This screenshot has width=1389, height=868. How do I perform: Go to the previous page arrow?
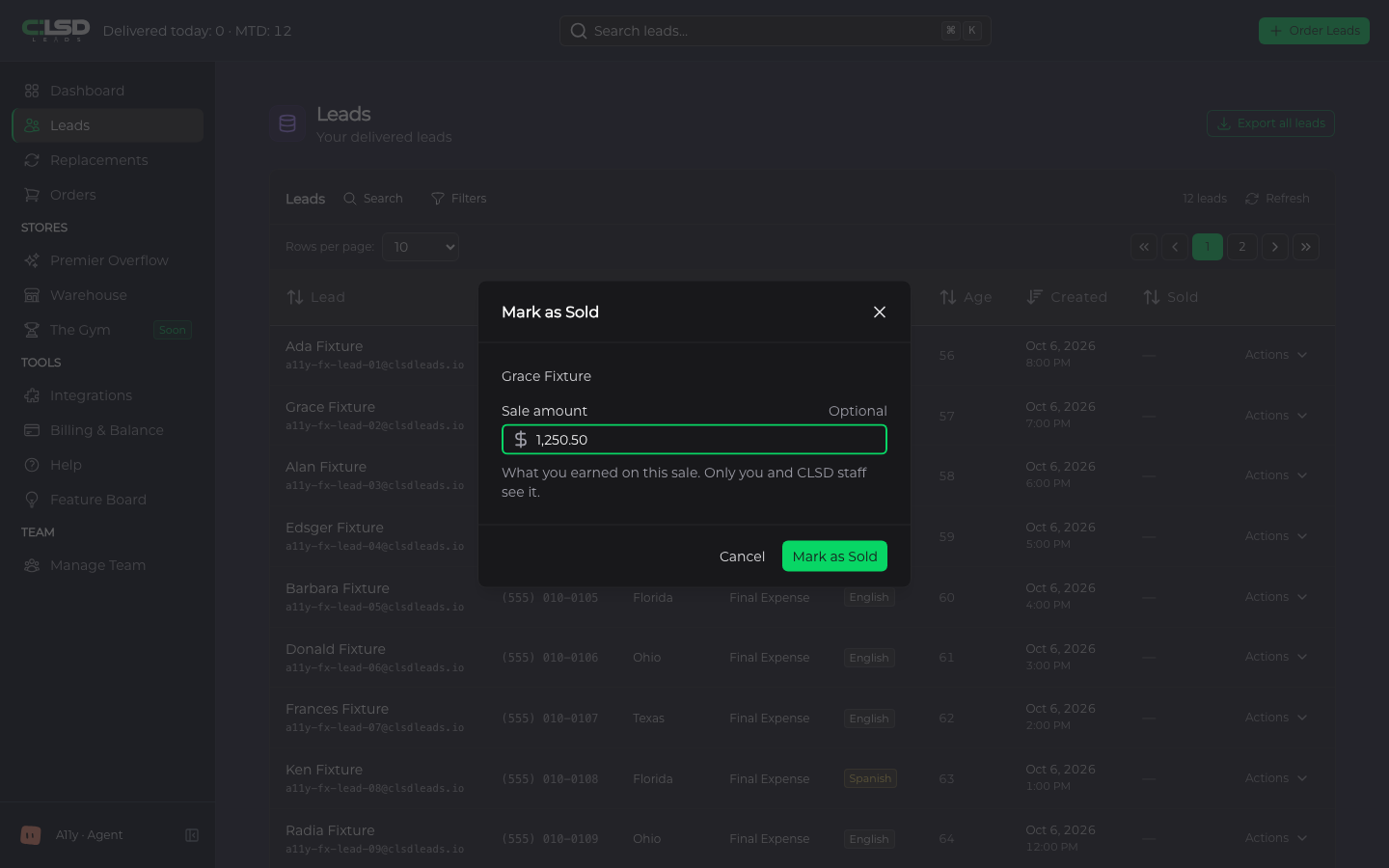pos(1175,247)
